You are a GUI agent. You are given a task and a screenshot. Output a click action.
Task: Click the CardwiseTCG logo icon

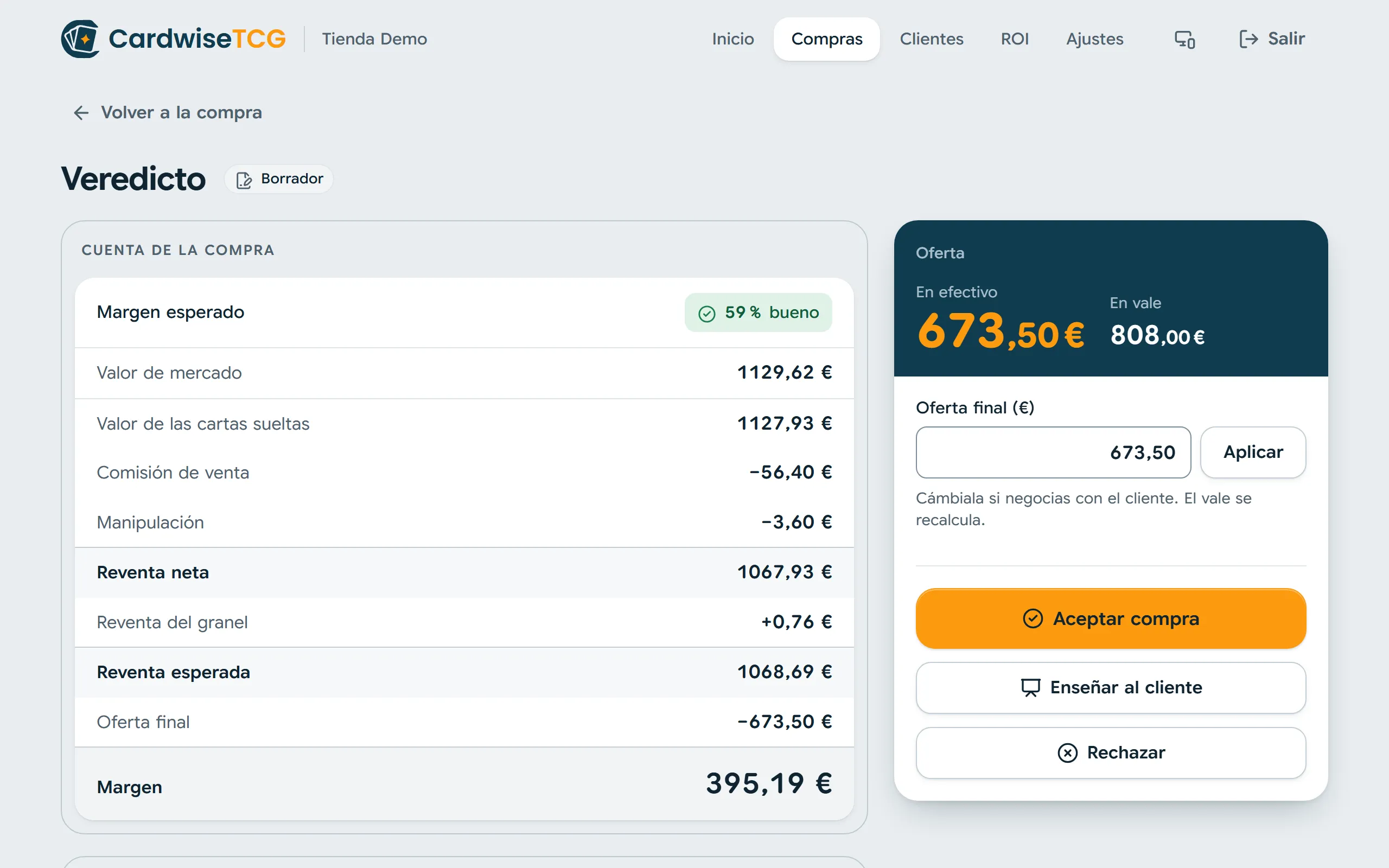(x=80, y=39)
